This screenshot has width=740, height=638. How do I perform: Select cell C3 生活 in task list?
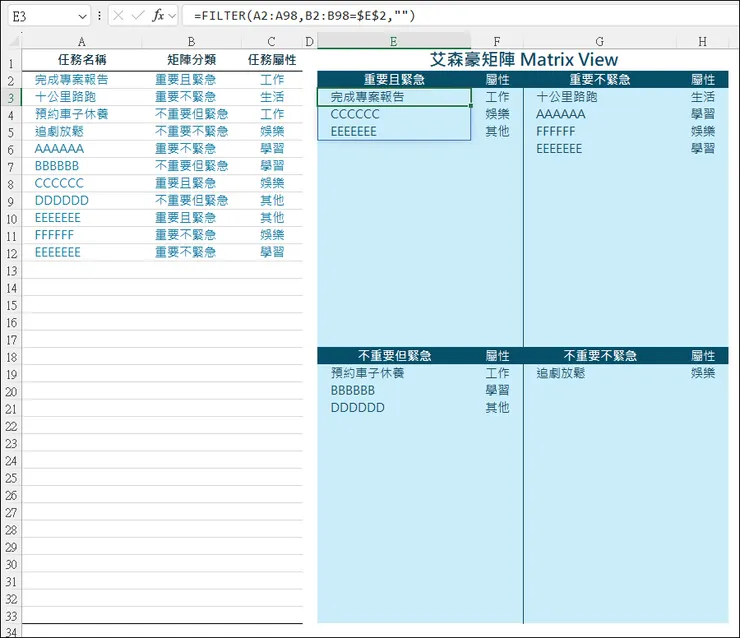point(272,97)
